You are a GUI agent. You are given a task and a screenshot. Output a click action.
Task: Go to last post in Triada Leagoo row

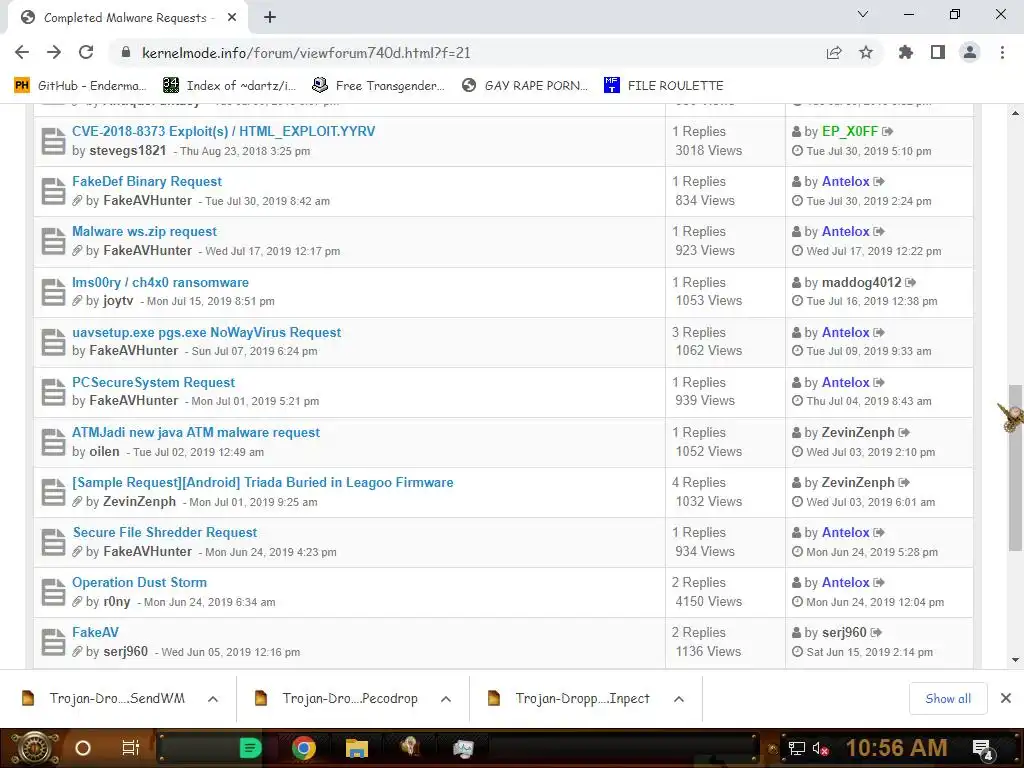904,483
